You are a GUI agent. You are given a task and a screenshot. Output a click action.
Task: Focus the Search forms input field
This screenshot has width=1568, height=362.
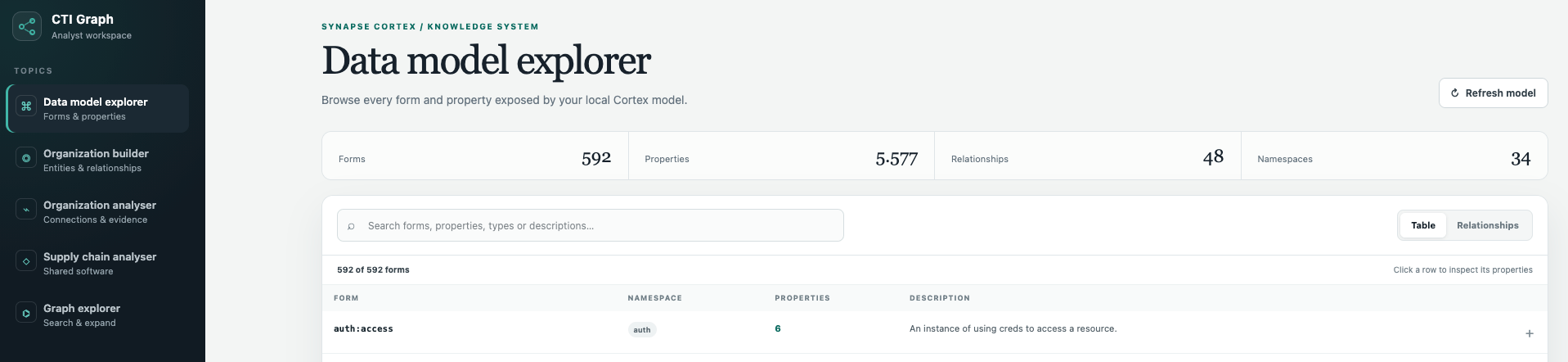pos(590,225)
